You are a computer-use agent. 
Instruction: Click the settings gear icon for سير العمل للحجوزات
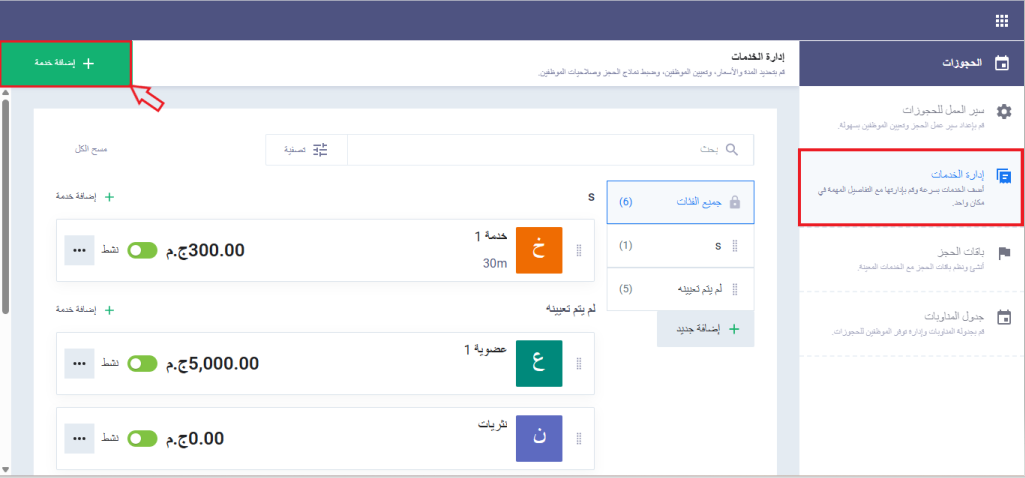1004,112
